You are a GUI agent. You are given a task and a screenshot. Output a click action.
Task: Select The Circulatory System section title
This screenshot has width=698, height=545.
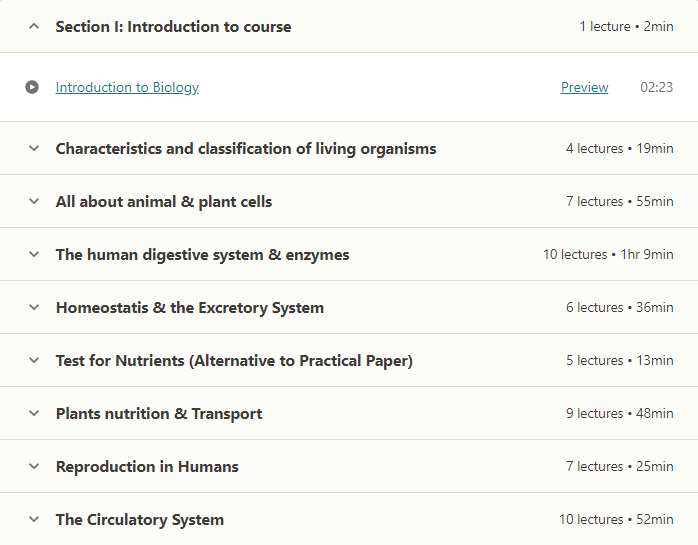click(x=140, y=520)
